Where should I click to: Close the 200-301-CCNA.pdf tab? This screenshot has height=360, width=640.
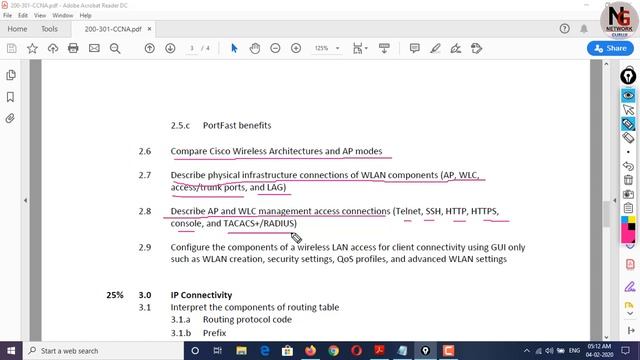click(x=149, y=29)
